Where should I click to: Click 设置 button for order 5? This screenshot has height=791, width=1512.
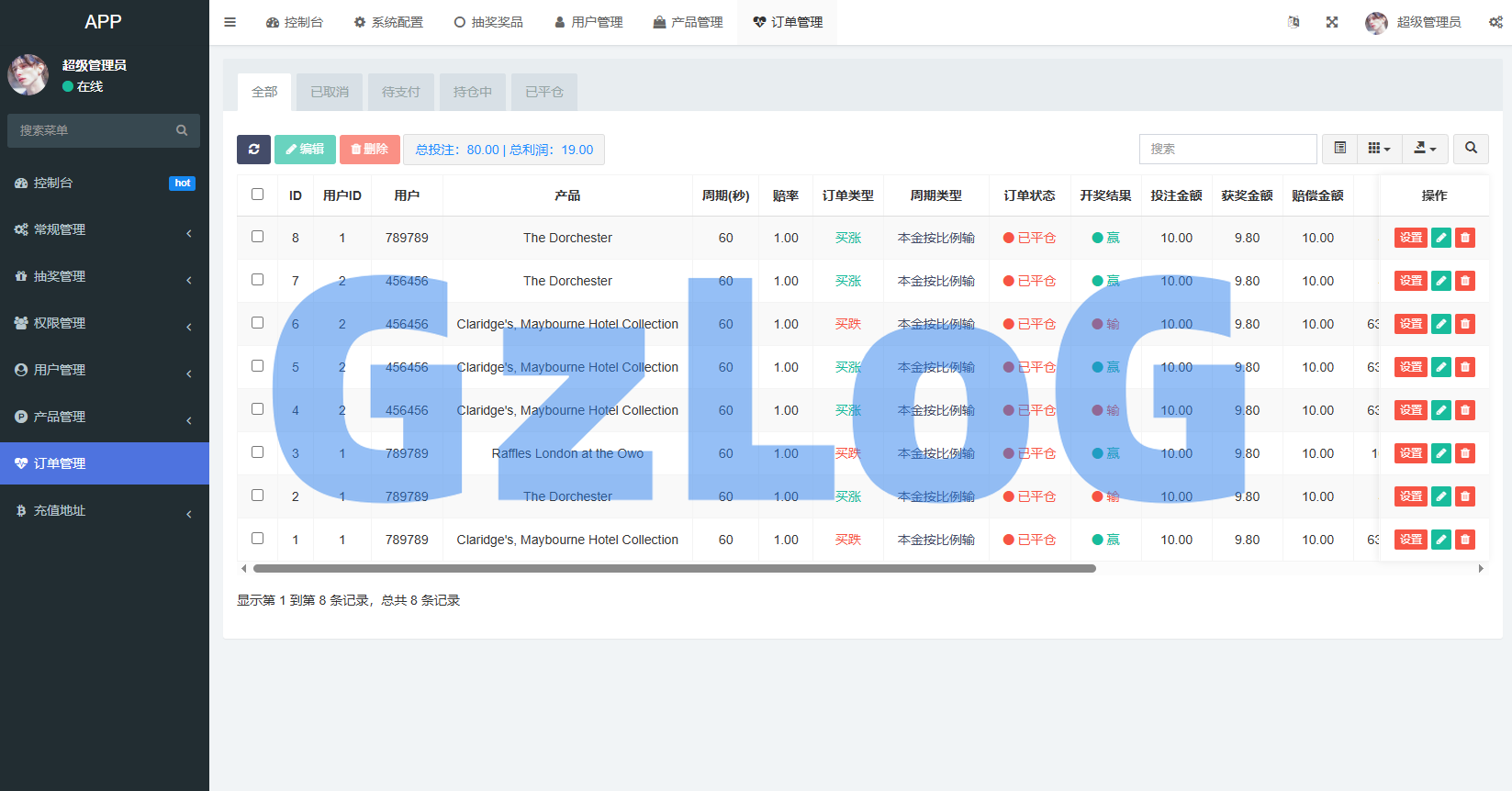1411,367
